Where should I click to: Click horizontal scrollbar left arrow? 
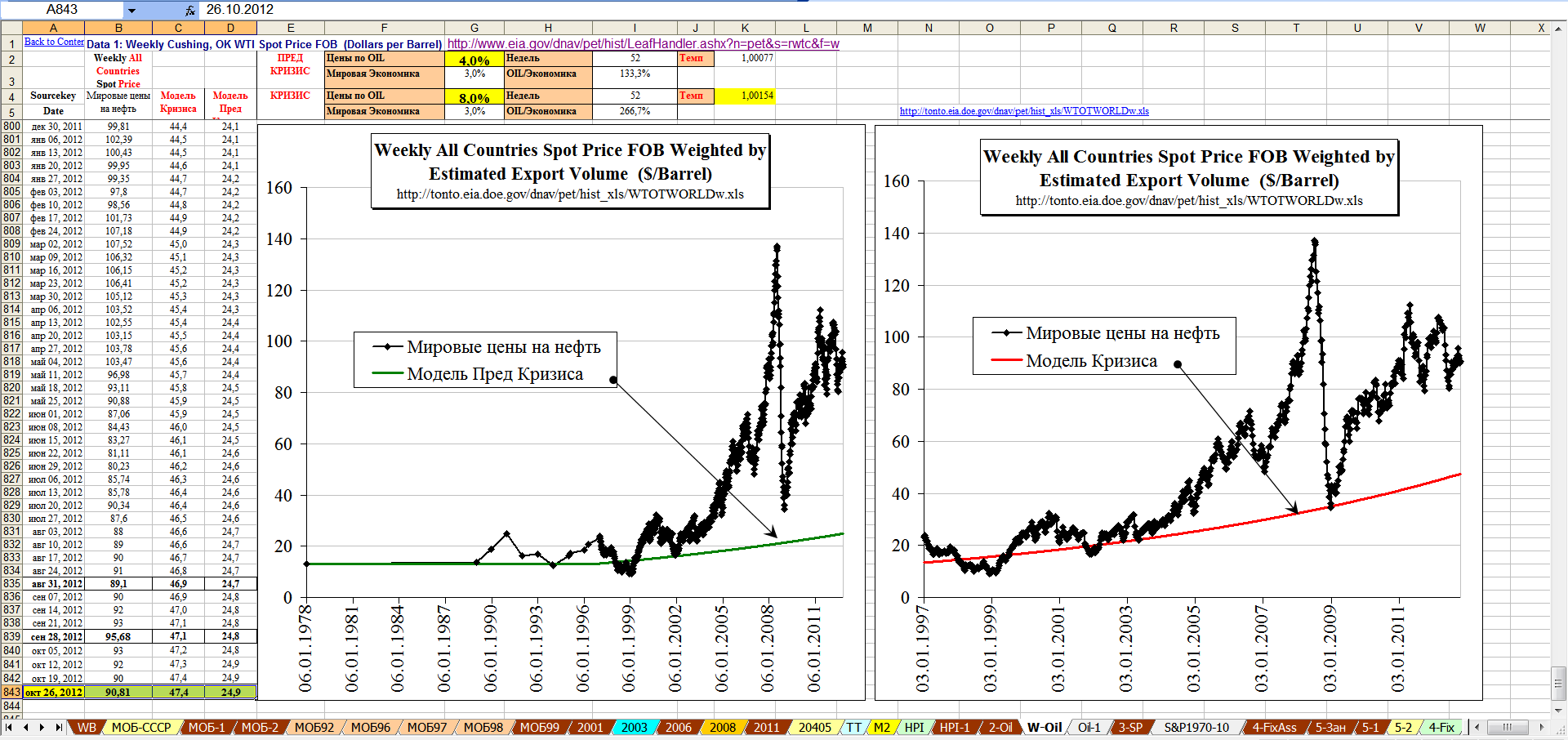pos(1477,727)
